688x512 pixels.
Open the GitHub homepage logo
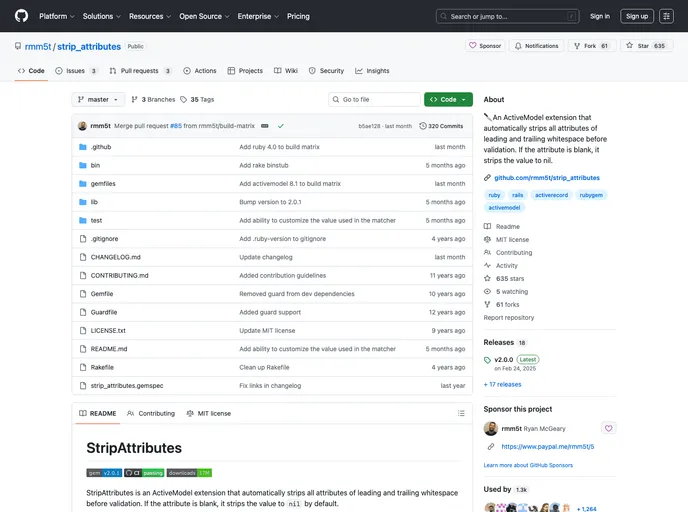pos(21,16)
